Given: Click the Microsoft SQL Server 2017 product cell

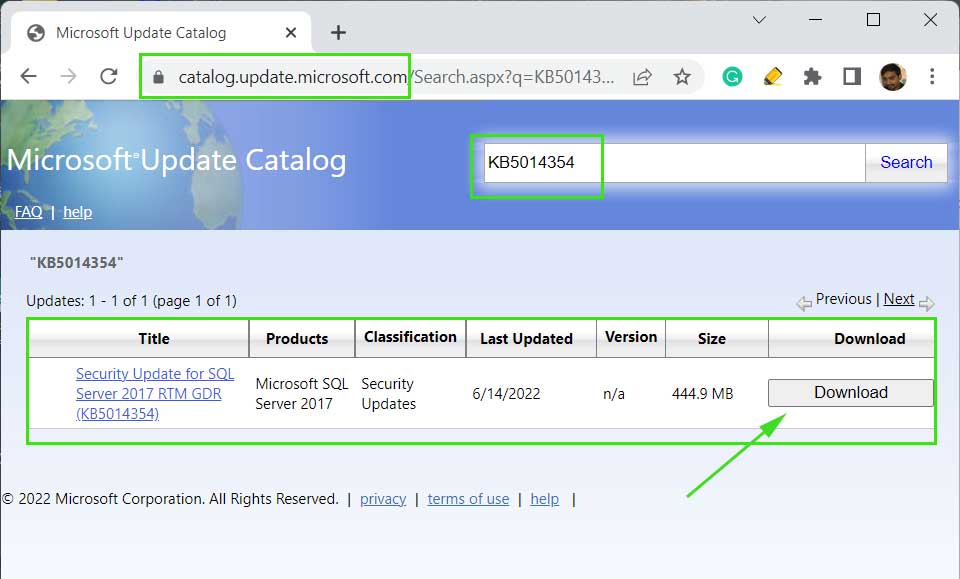Looking at the screenshot, I should (x=302, y=394).
